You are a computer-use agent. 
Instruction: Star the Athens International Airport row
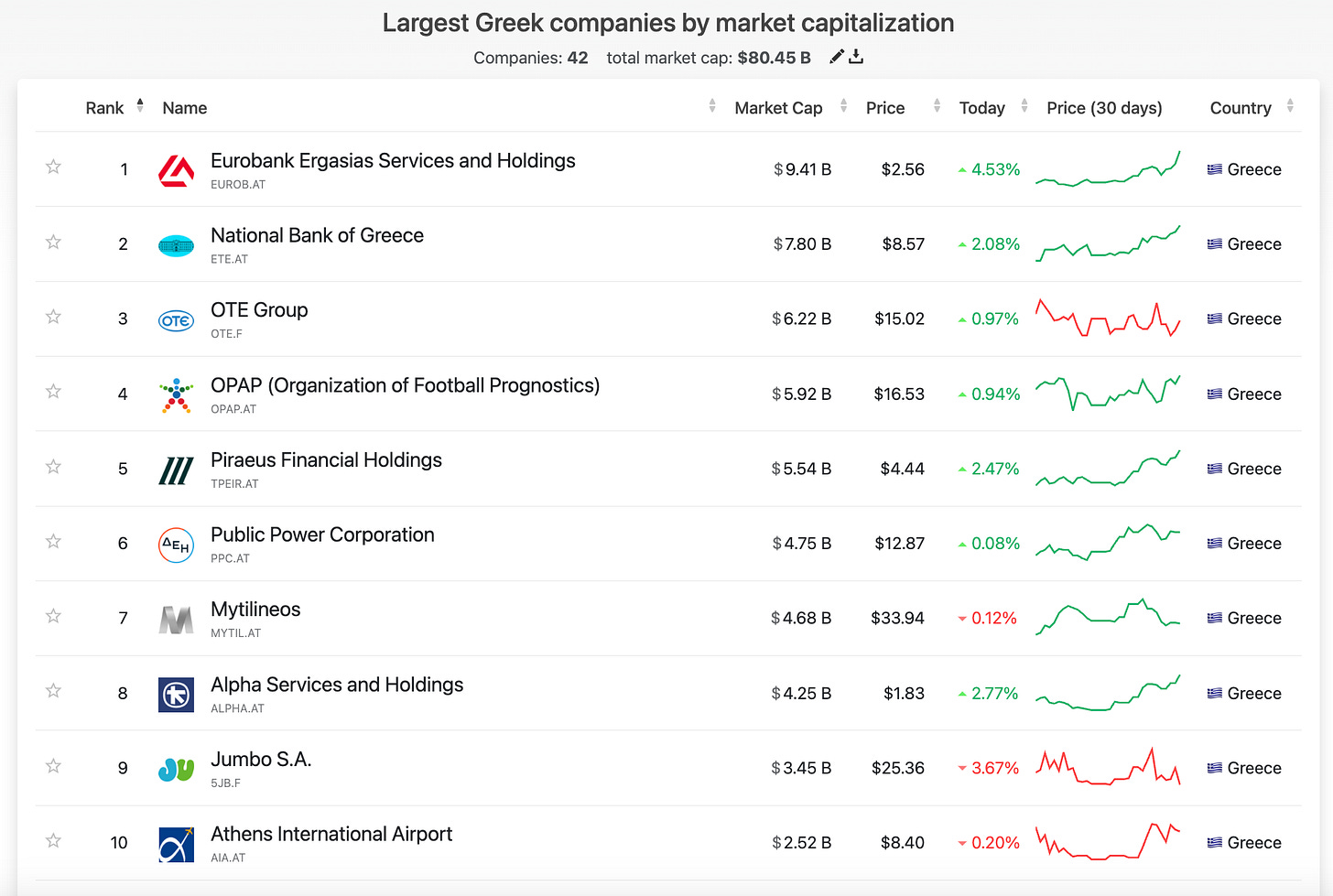point(53,841)
